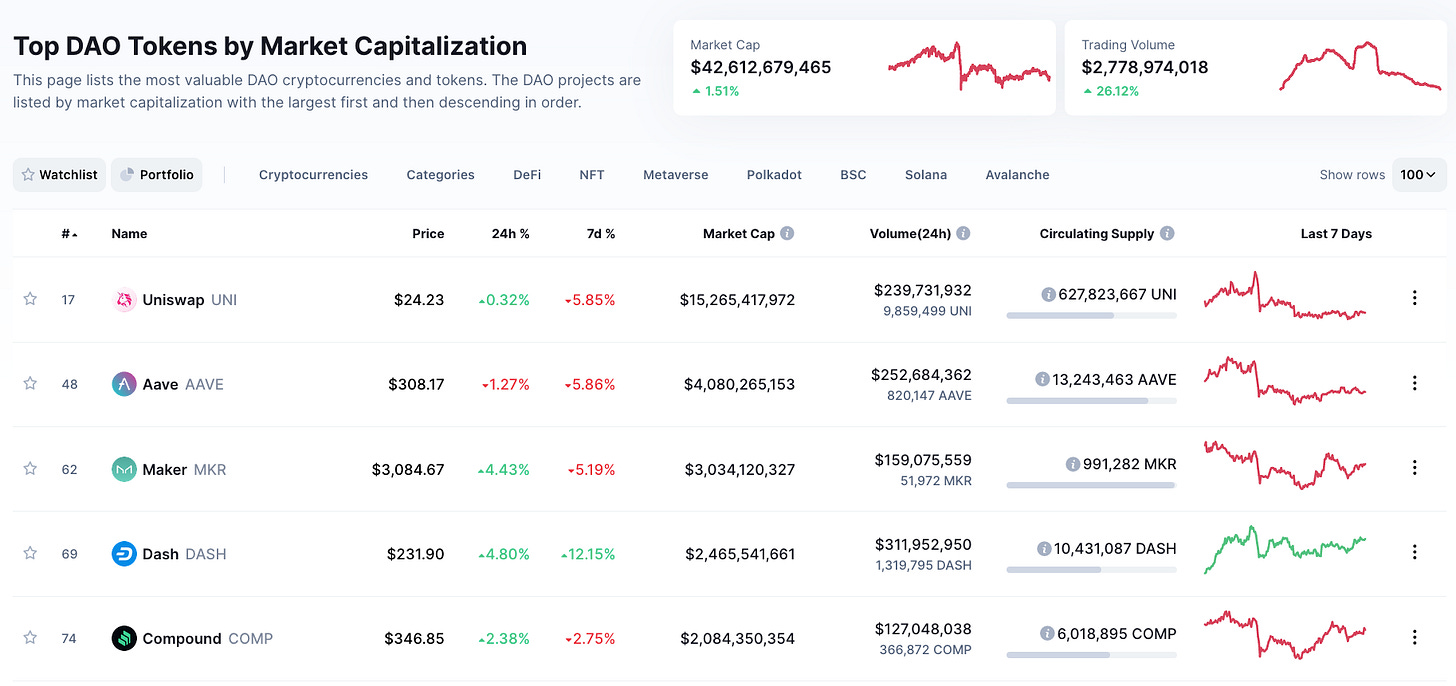Toggle watchlist star for Dash
The width and height of the screenshot is (1456, 686).
tap(30, 552)
